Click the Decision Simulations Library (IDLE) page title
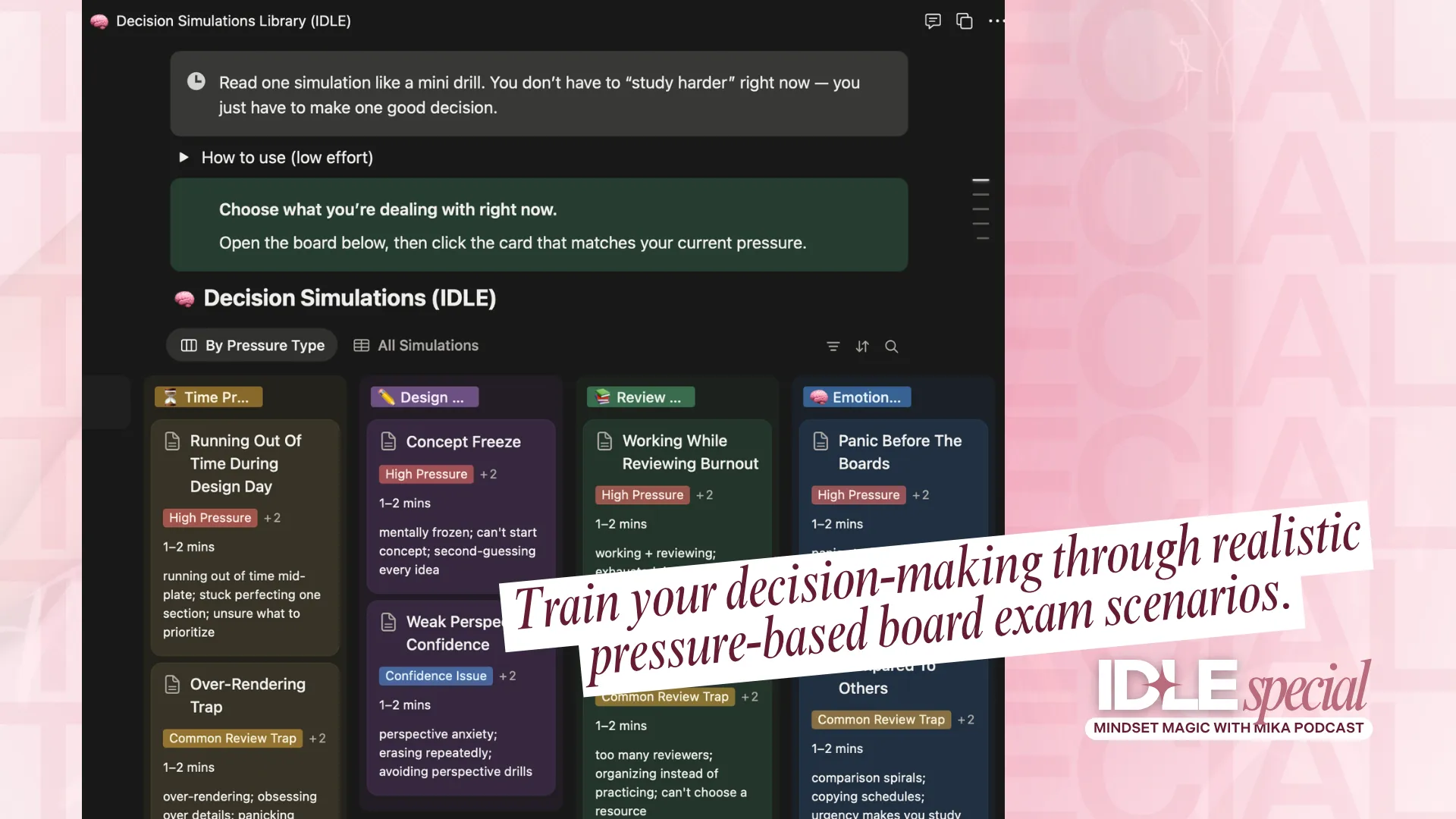This screenshot has height=819, width=1456. pyautogui.click(x=234, y=21)
